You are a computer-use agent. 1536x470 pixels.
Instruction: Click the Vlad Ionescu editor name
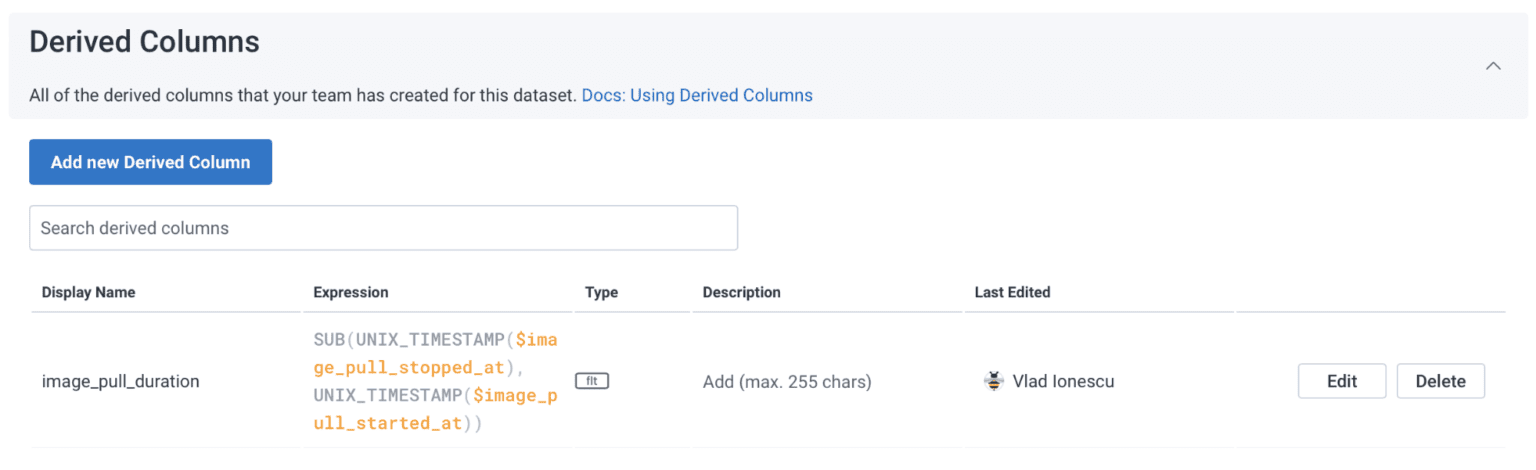pos(1063,382)
